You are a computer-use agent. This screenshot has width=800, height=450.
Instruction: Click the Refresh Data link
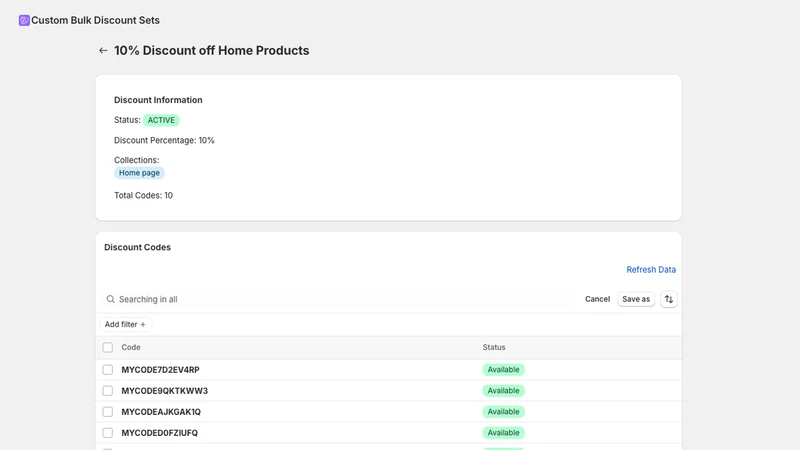(x=651, y=269)
